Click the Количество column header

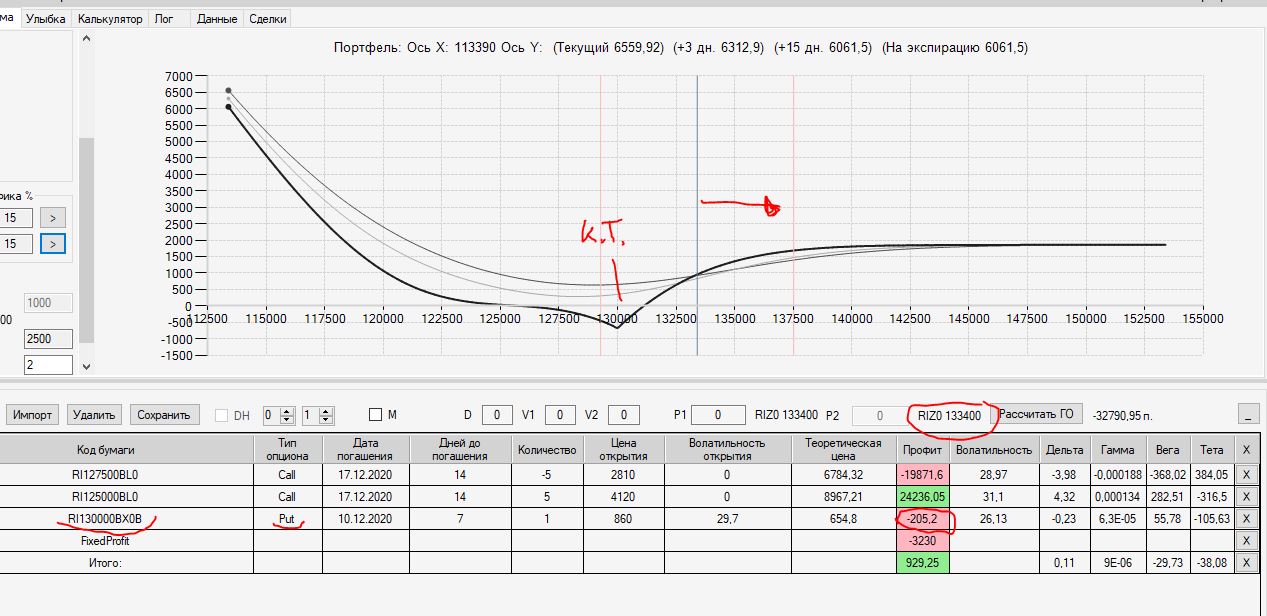point(547,449)
